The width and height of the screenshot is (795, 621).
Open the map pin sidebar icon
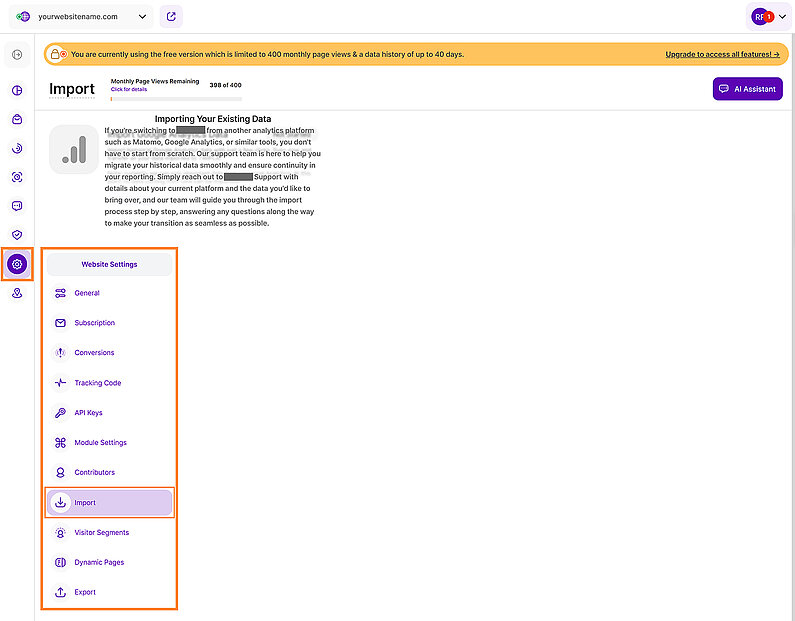[17, 294]
